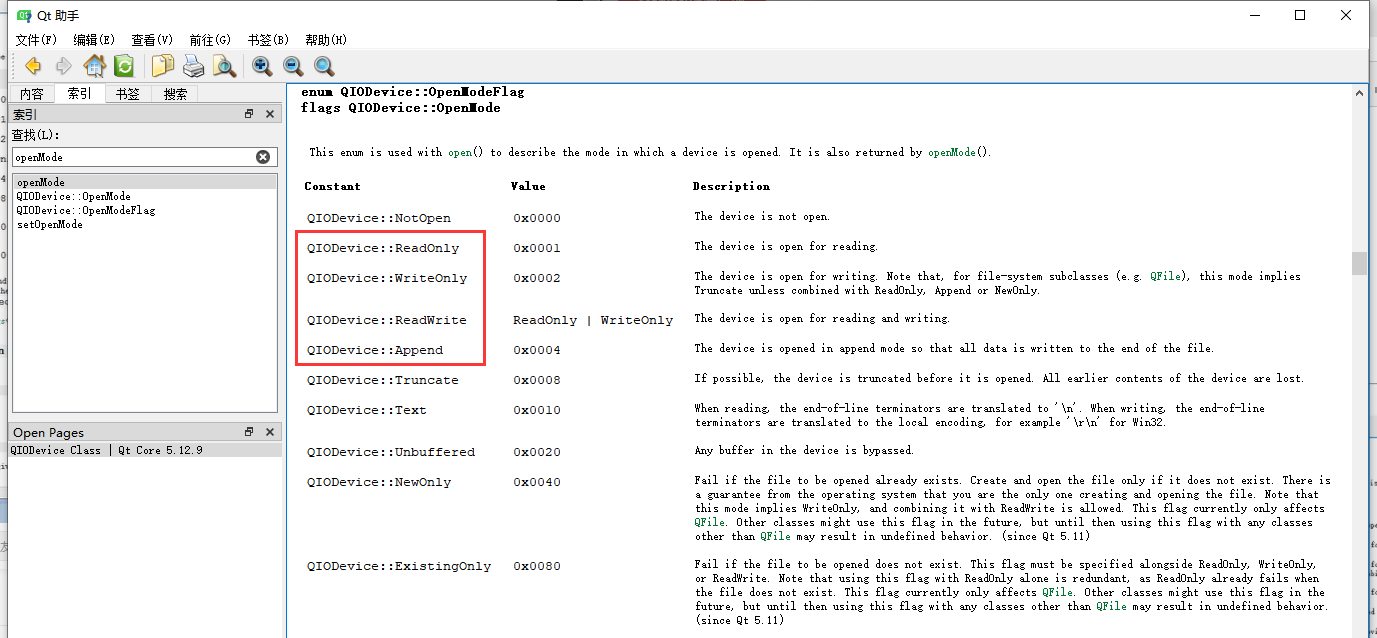Go back using the yellow back arrow
This screenshot has height=638, width=1377.
32,66
